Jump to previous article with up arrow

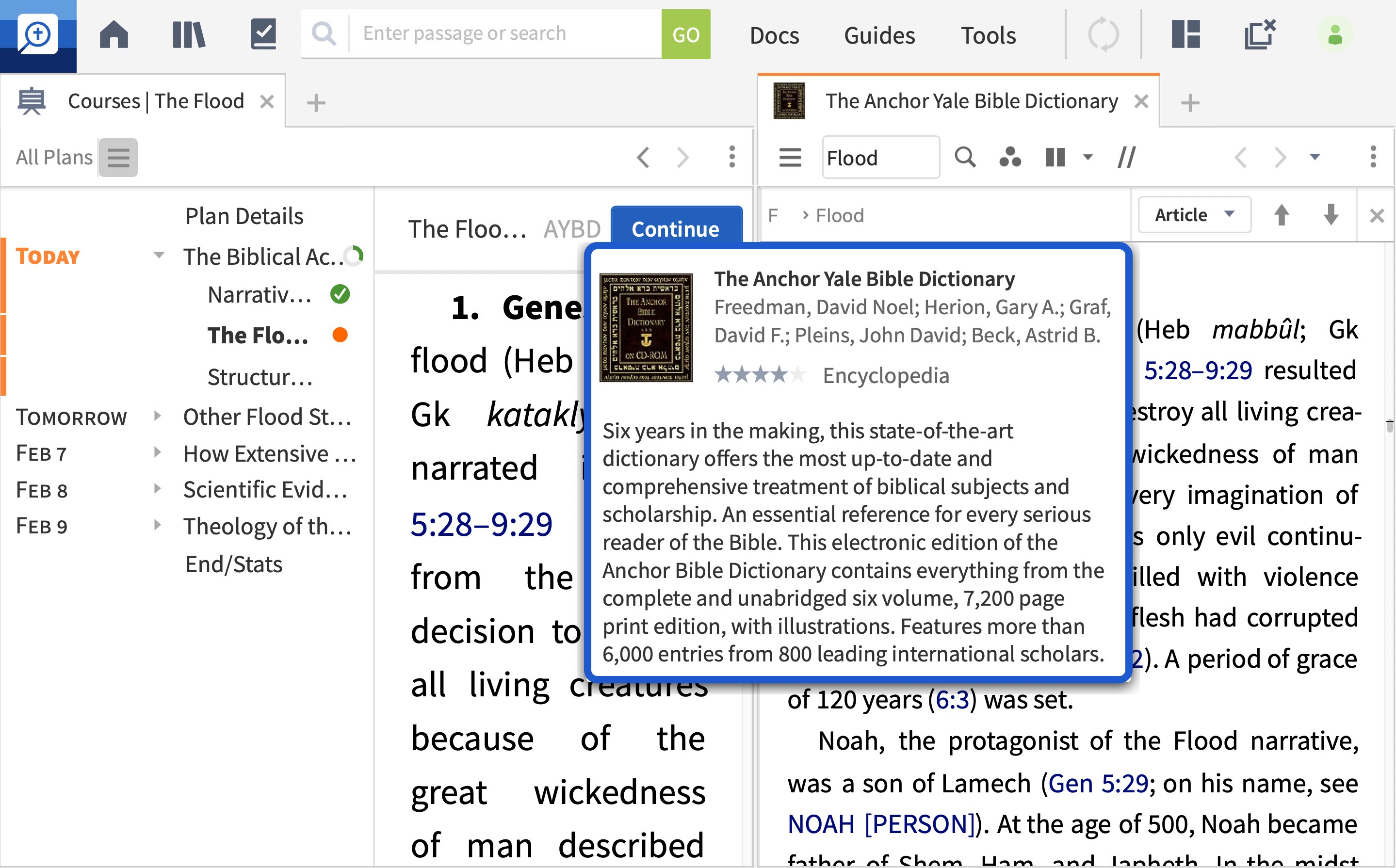tap(1281, 215)
